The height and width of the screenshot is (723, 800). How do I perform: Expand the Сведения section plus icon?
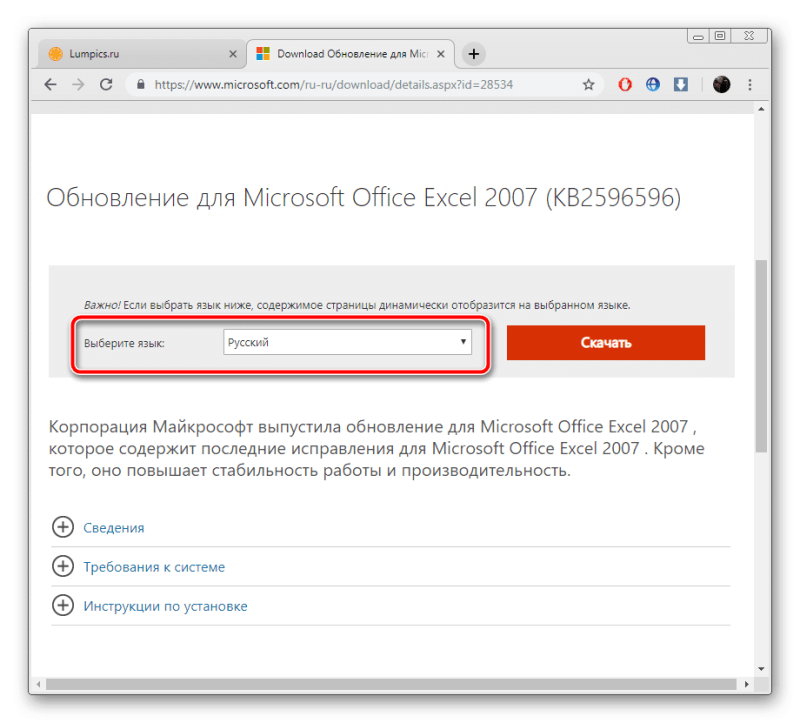tap(63, 527)
